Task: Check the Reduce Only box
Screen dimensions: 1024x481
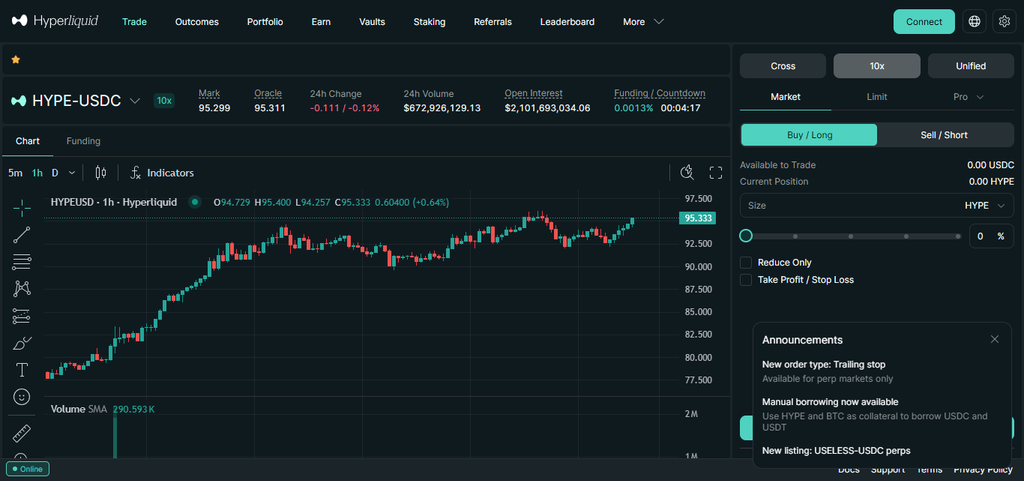Action: [x=746, y=262]
